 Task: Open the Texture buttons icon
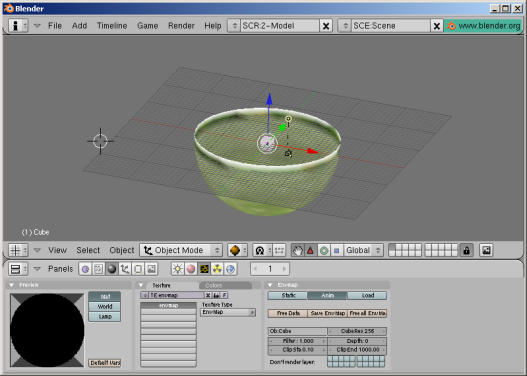pos(204,269)
